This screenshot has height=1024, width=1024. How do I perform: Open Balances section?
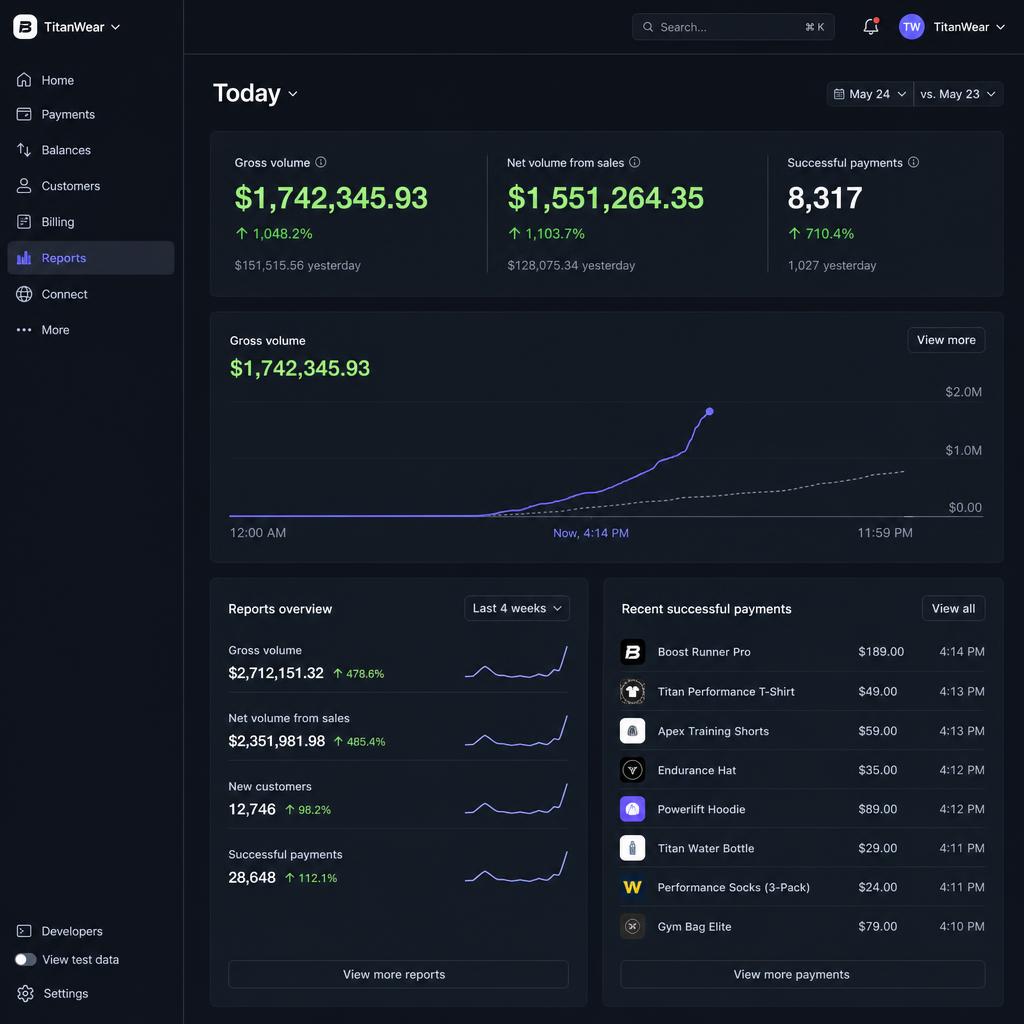[x=91, y=150]
